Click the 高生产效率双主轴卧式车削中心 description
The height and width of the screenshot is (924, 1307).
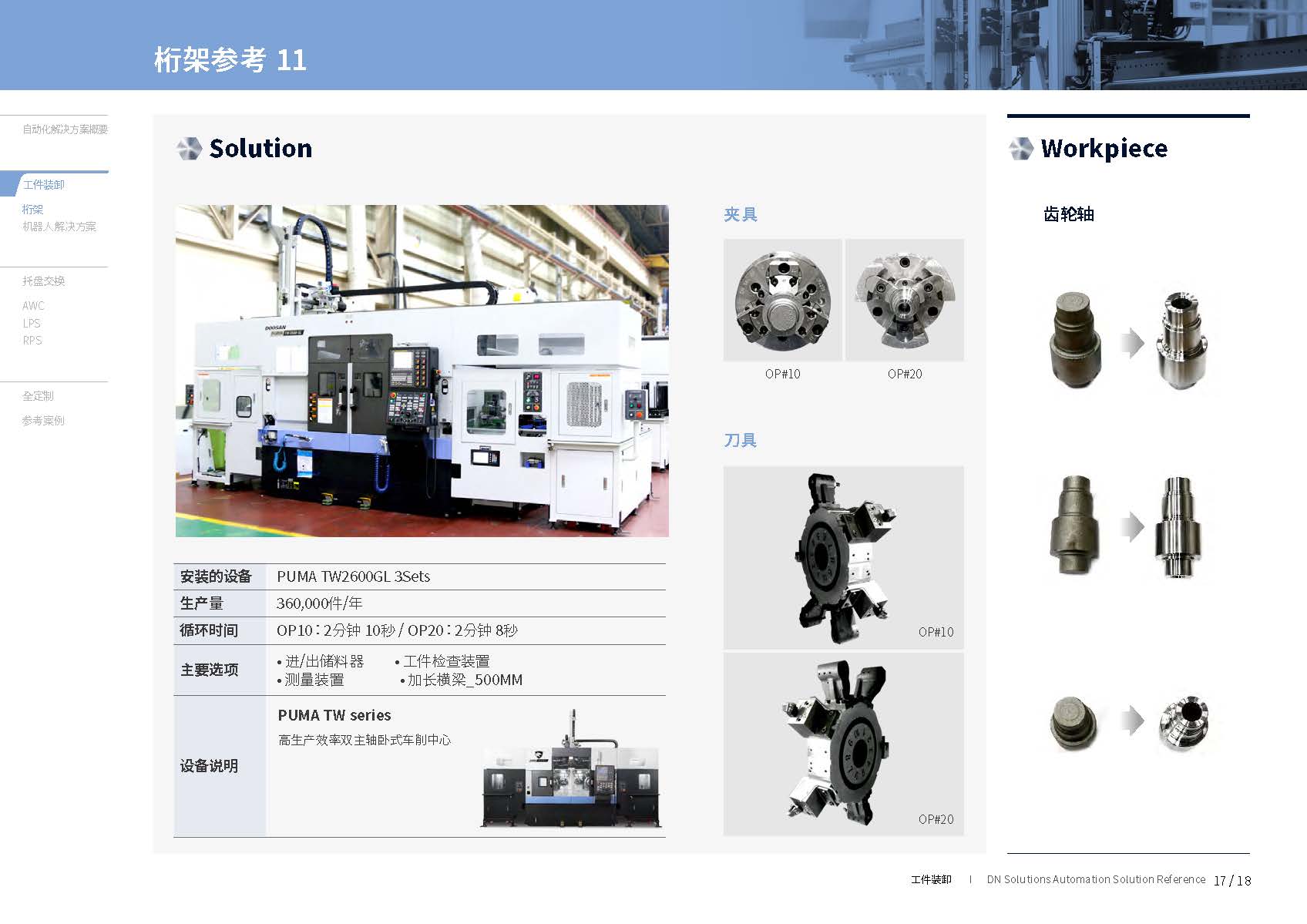(x=365, y=740)
